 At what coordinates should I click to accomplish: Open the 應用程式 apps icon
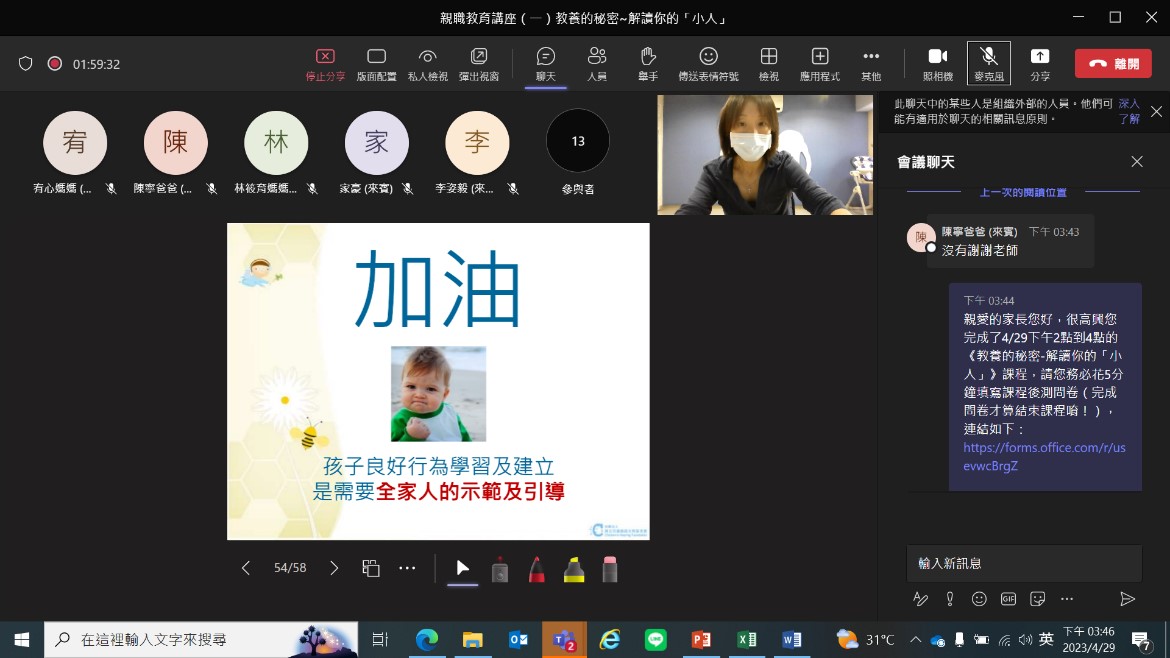pos(819,57)
